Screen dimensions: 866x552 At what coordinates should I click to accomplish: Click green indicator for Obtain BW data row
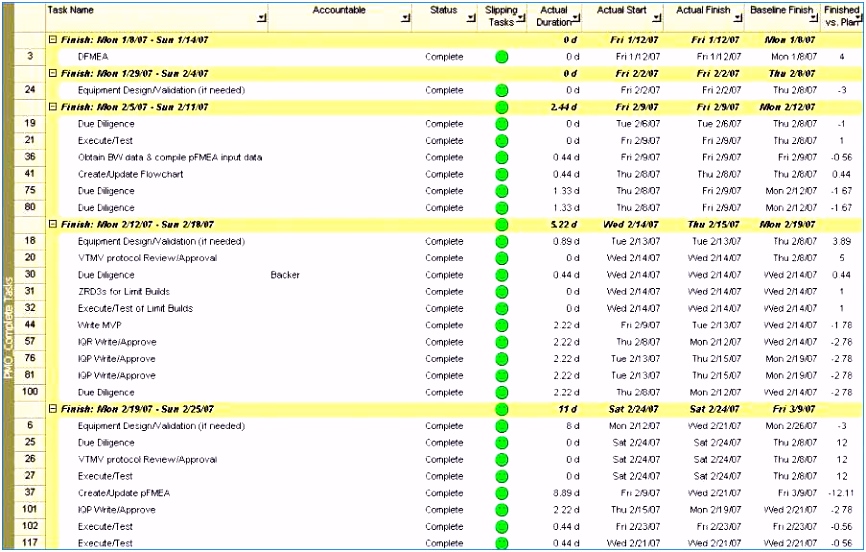pyautogui.click(x=501, y=157)
